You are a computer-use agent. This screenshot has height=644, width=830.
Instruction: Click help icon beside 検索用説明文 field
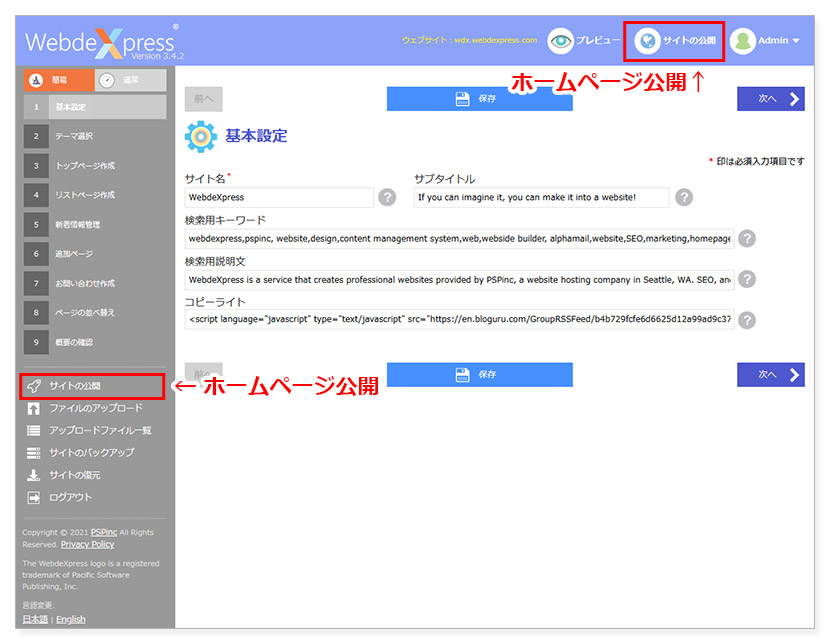[747, 279]
